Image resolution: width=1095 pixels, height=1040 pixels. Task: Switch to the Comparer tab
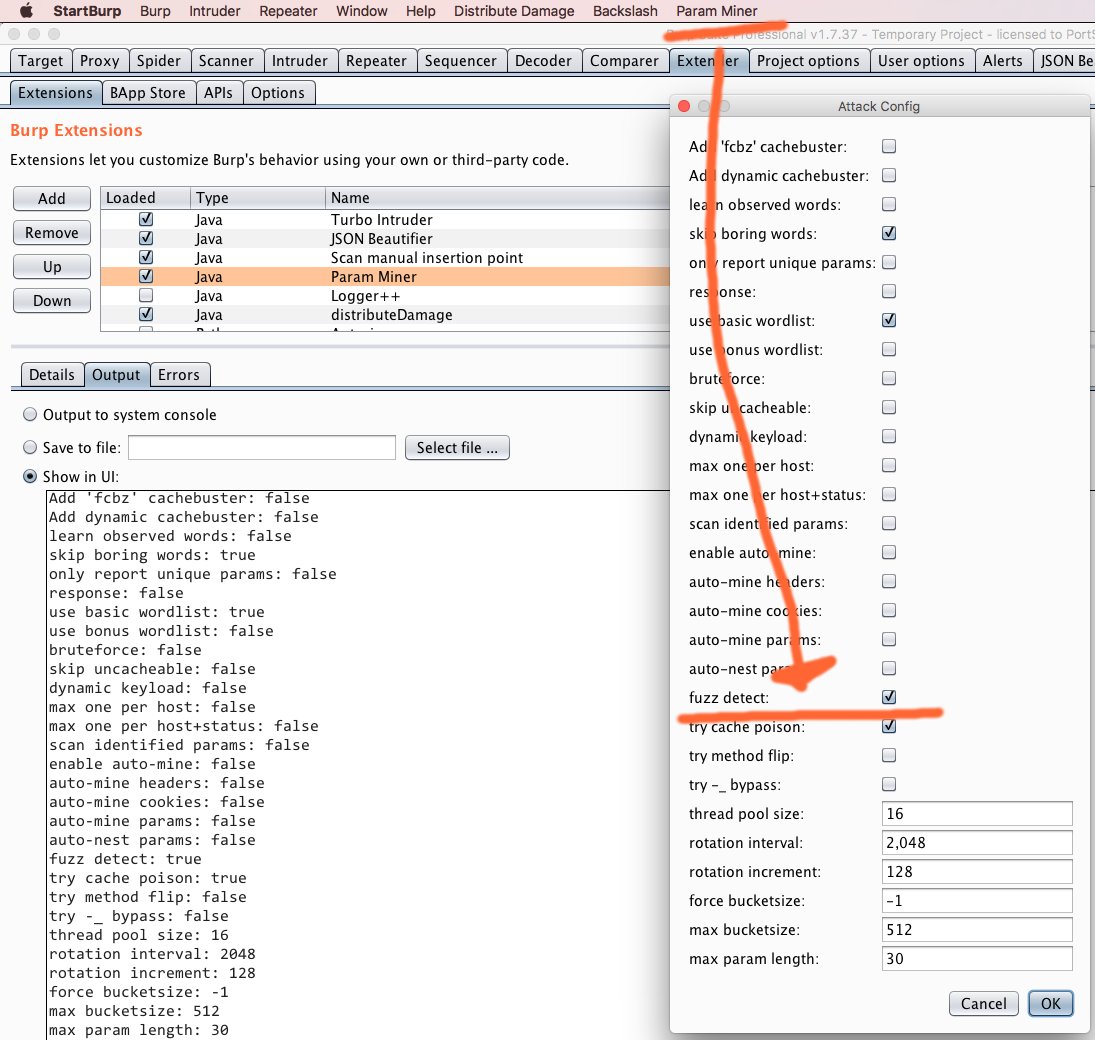pyautogui.click(x=624, y=61)
